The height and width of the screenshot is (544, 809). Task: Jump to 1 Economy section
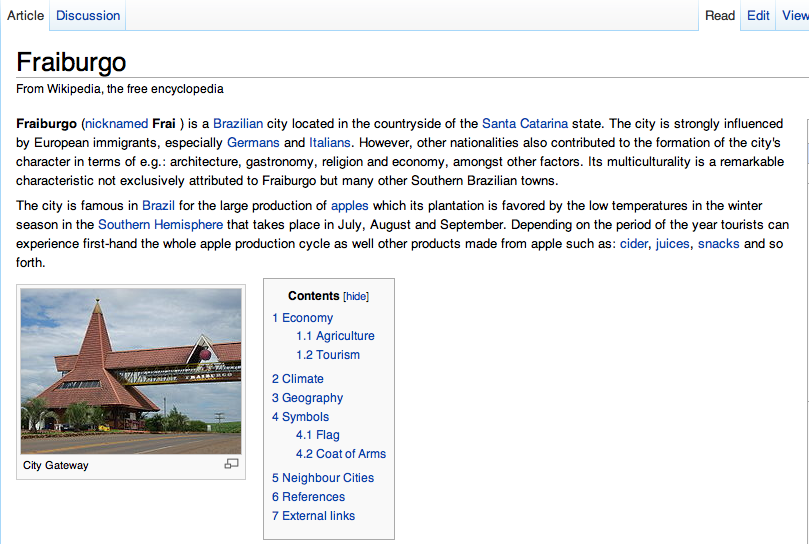click(x=302, y=318)
